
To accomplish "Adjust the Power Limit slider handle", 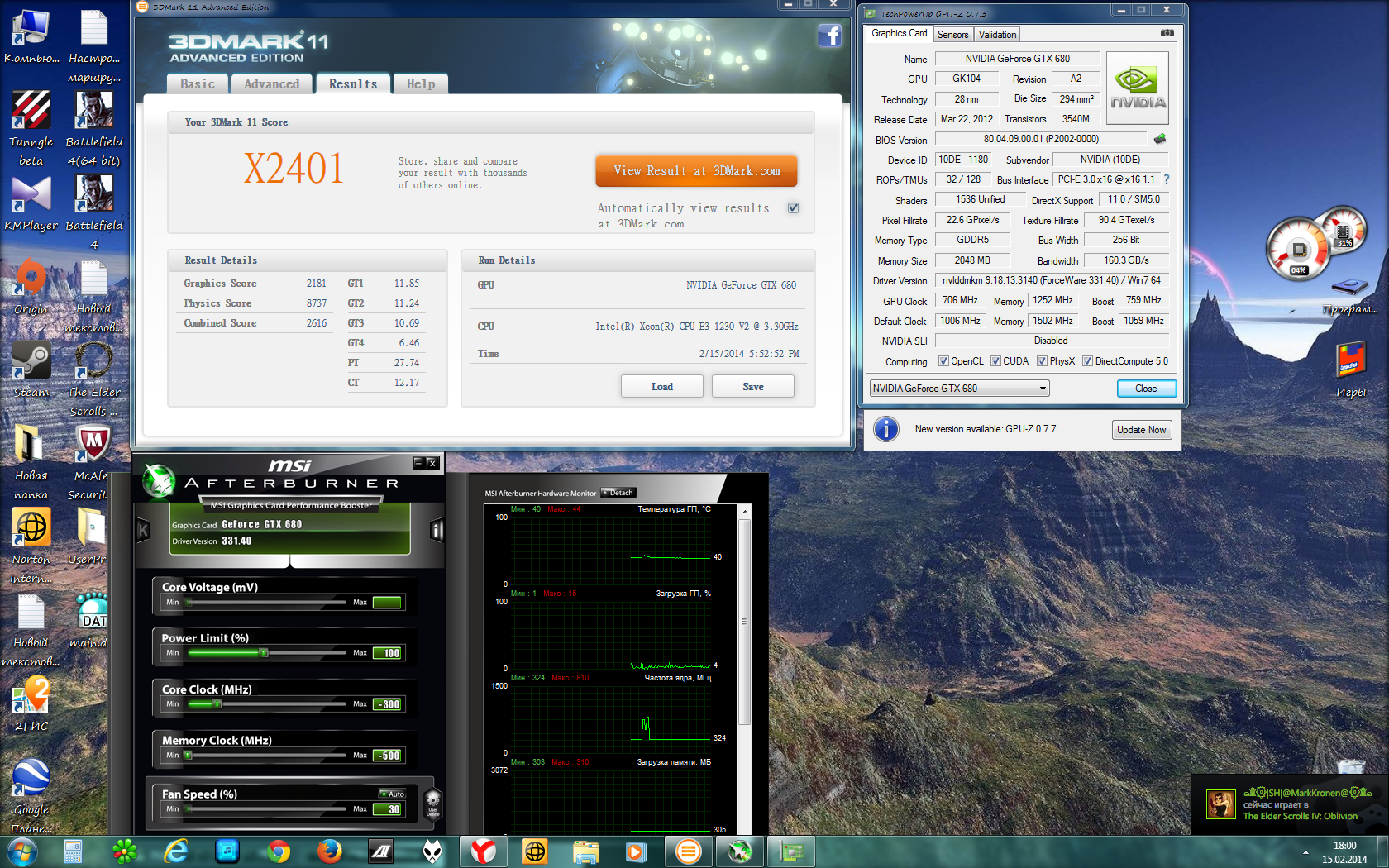I will [264, 653].
